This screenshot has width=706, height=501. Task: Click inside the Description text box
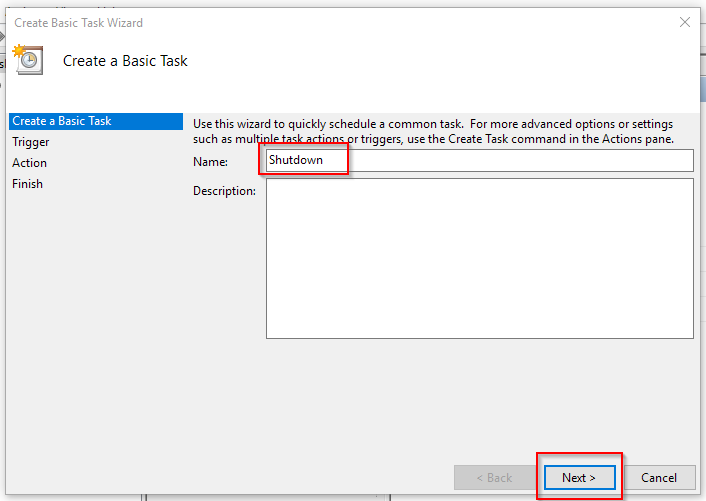[480, 258]
